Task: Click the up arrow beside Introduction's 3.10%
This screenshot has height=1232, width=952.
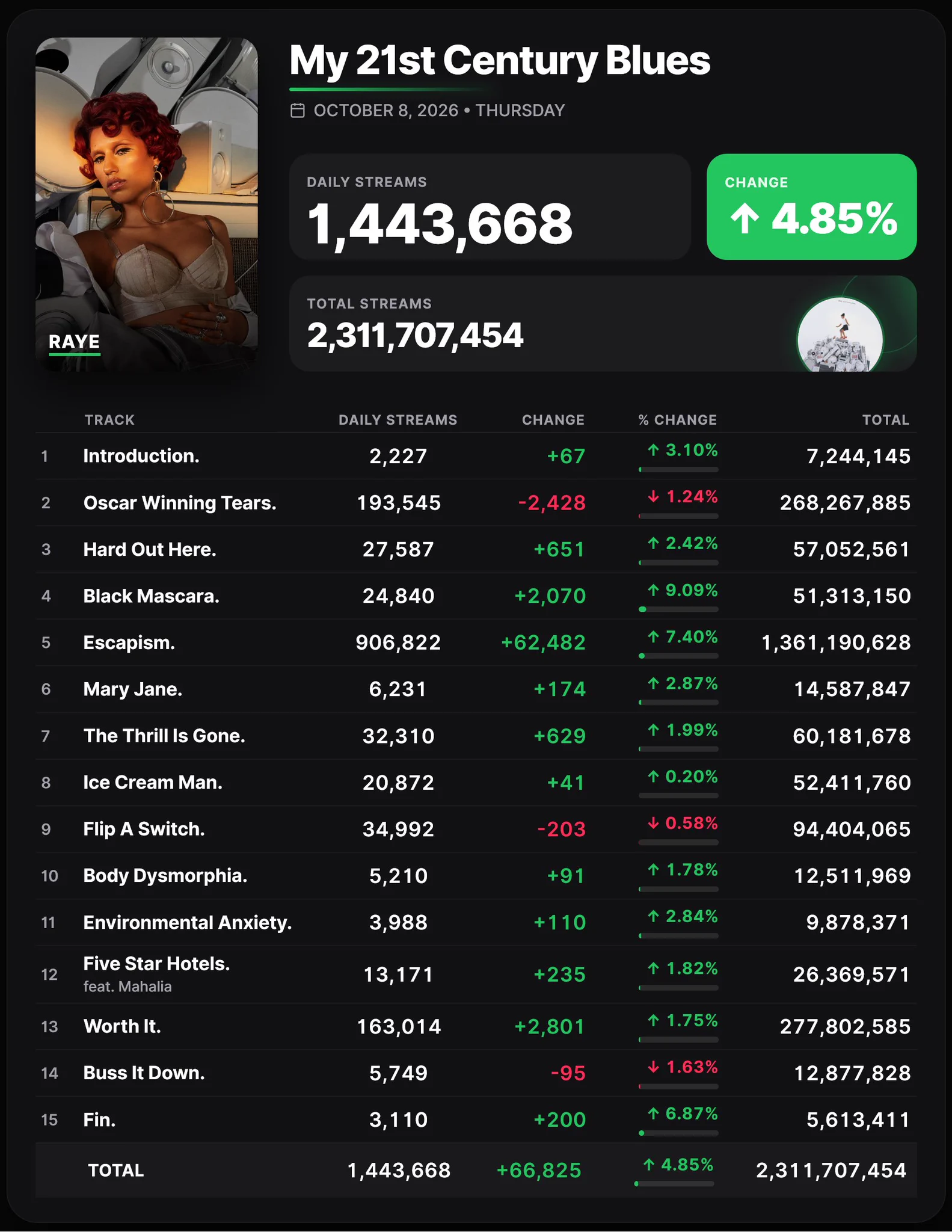Action: (x=653, y=450)
